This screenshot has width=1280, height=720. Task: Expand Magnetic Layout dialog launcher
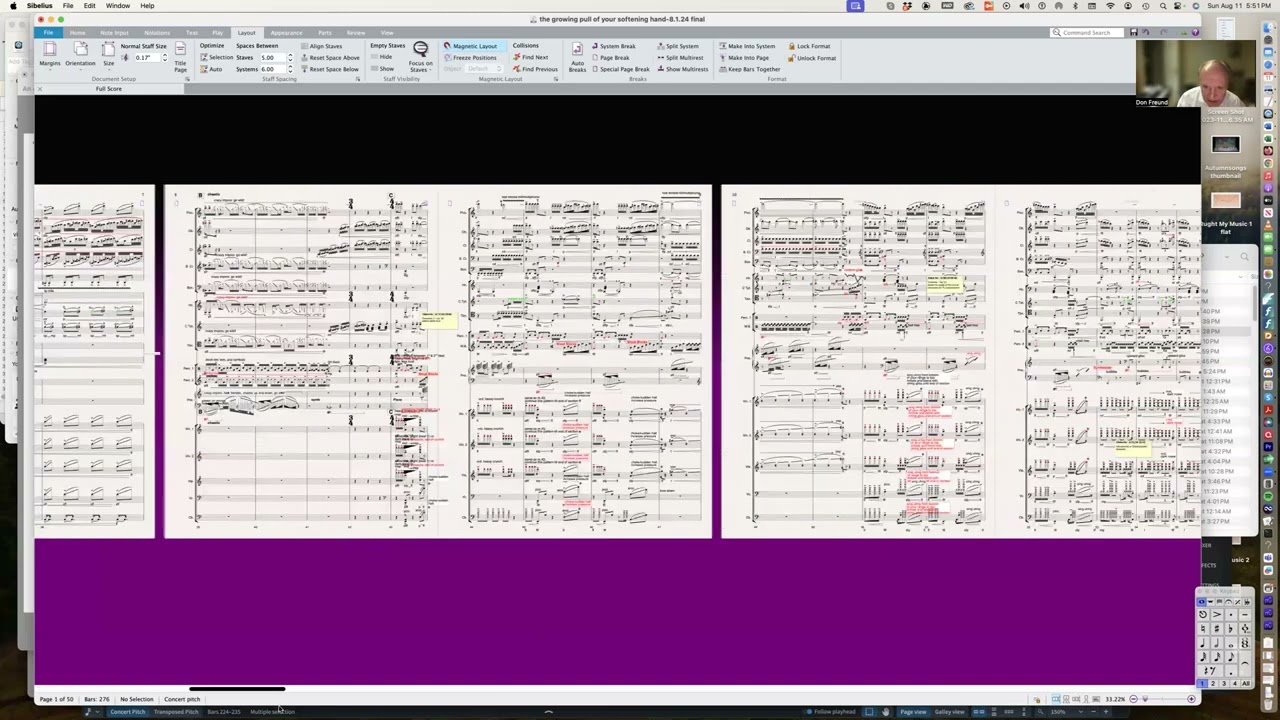point(556,79)
